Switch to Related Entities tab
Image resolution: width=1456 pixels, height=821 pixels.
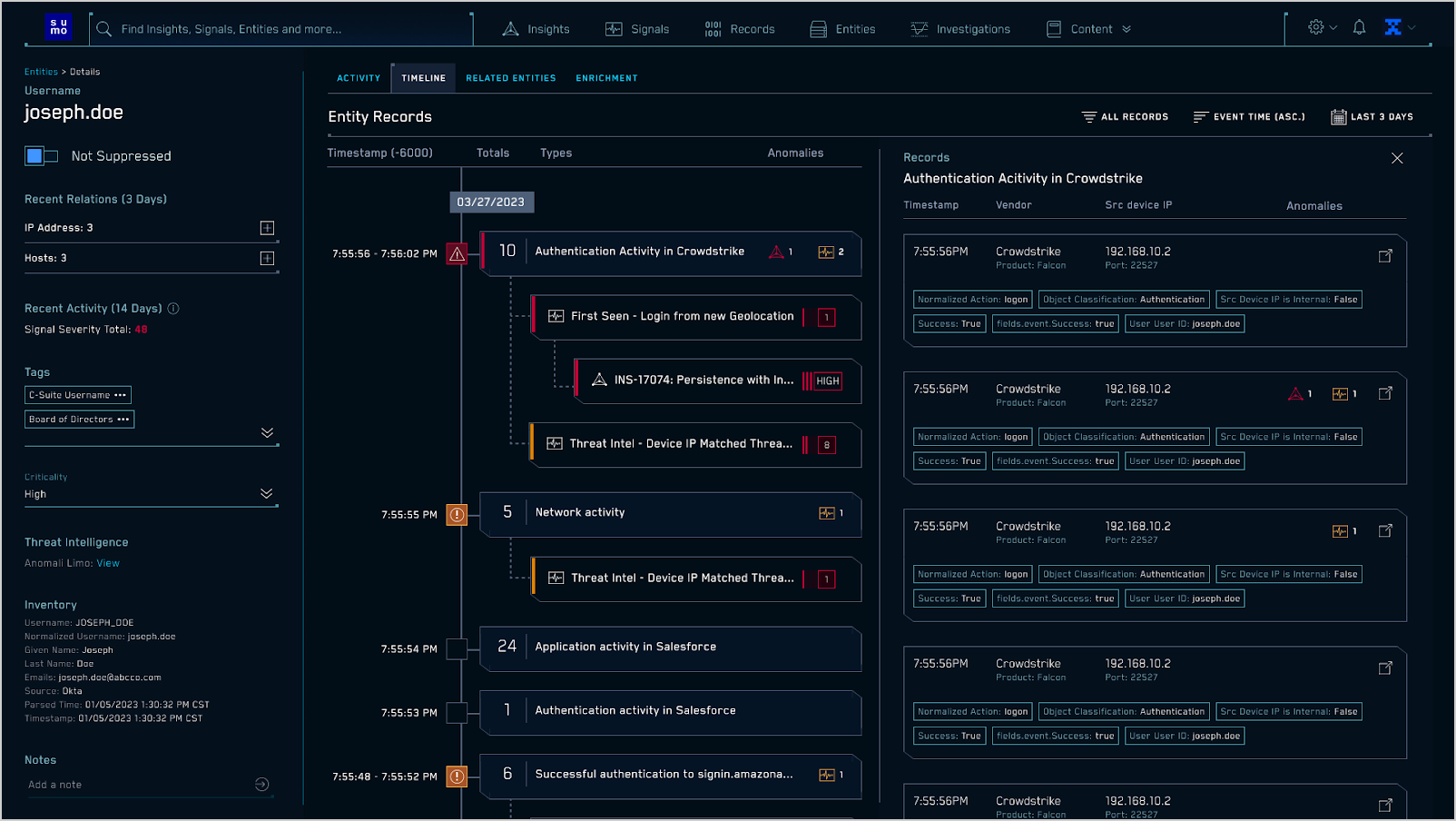click(x=510, y=78)
